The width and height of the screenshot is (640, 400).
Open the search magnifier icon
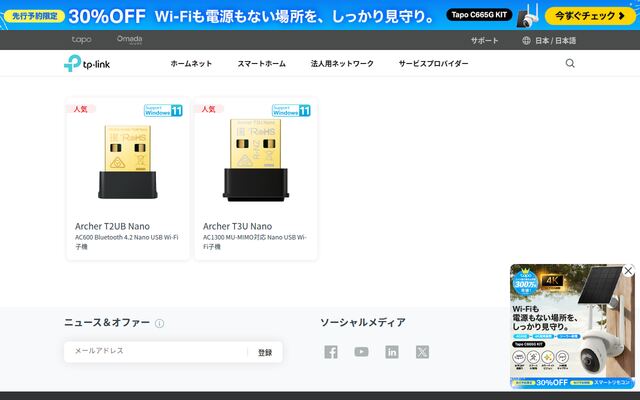pyautogui.click(x=570, y=63)
